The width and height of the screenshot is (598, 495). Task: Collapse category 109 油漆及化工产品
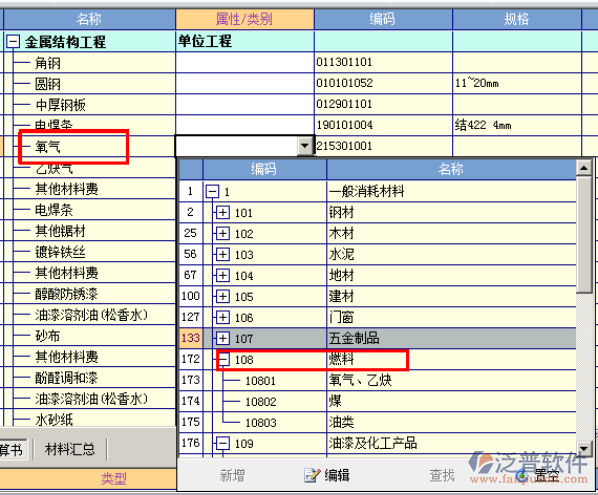(222, 443)
